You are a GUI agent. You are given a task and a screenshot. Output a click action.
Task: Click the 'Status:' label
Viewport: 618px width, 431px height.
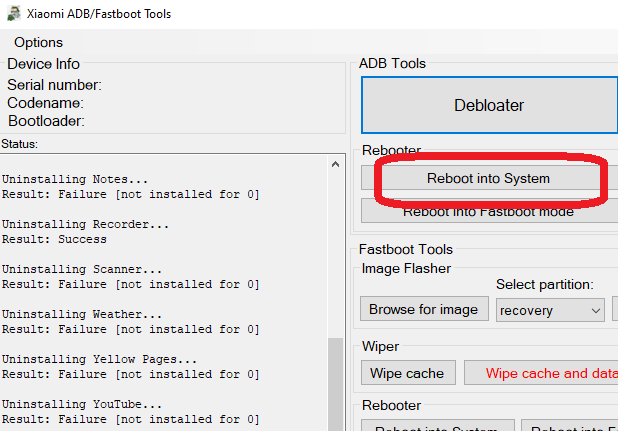tap(19, 144)
